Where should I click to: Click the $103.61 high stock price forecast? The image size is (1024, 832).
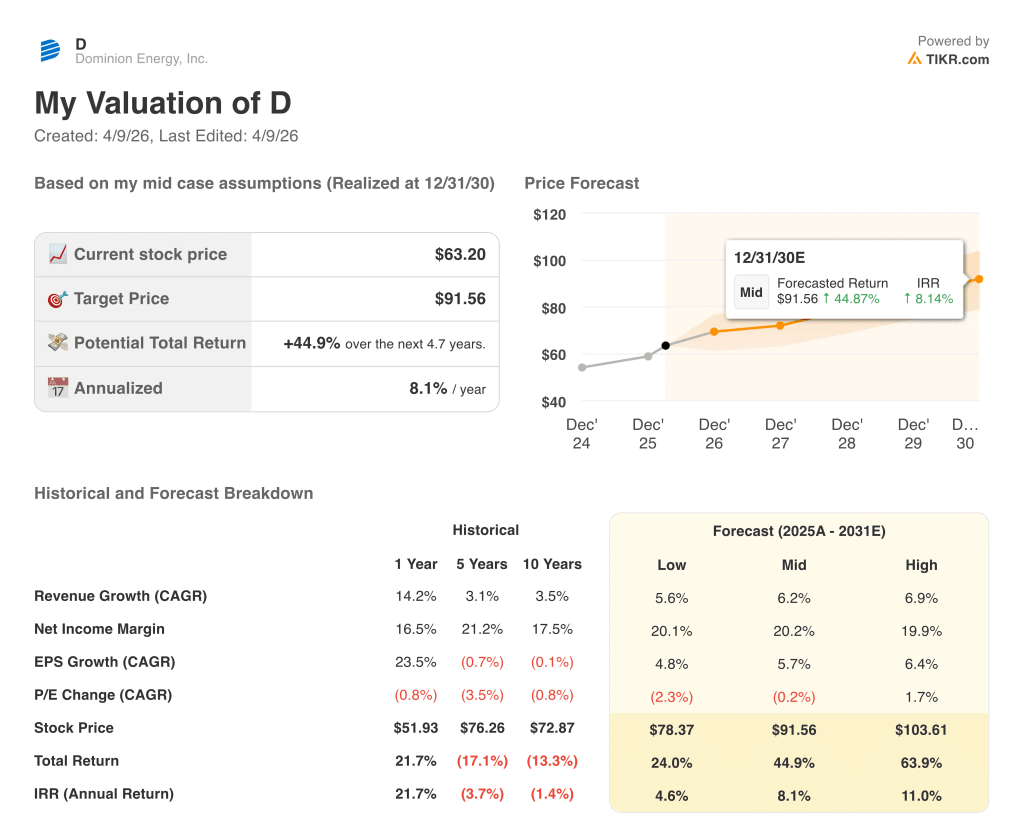[921, 729]
